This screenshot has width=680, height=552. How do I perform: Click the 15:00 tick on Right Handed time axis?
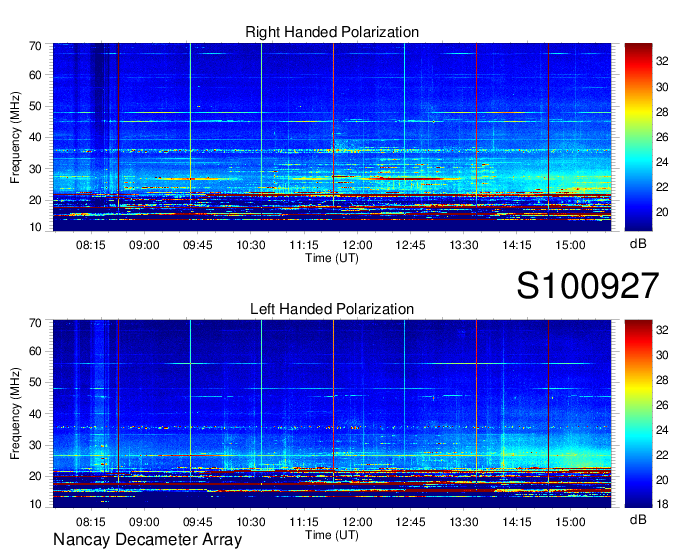(570, 245)
